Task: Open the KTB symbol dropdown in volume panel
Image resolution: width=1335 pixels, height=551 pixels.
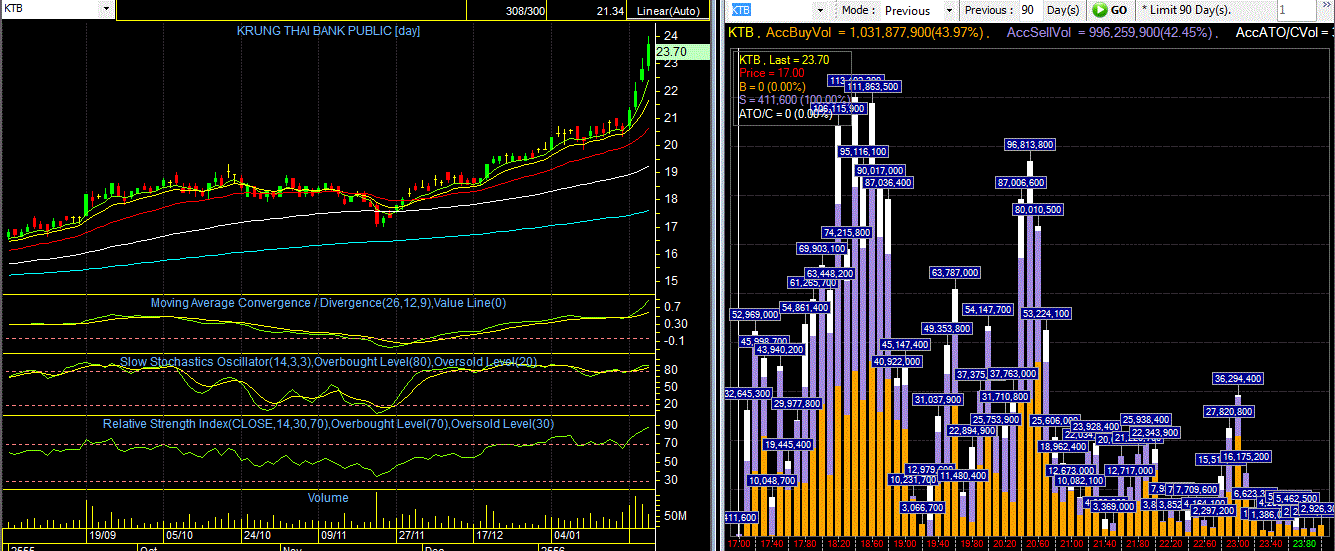Action: pyautogui.click(x=820, y=9)
